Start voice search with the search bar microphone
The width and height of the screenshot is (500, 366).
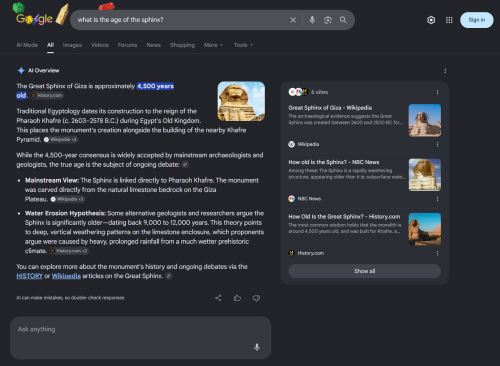pyautogui.click(x=312, y=20)
